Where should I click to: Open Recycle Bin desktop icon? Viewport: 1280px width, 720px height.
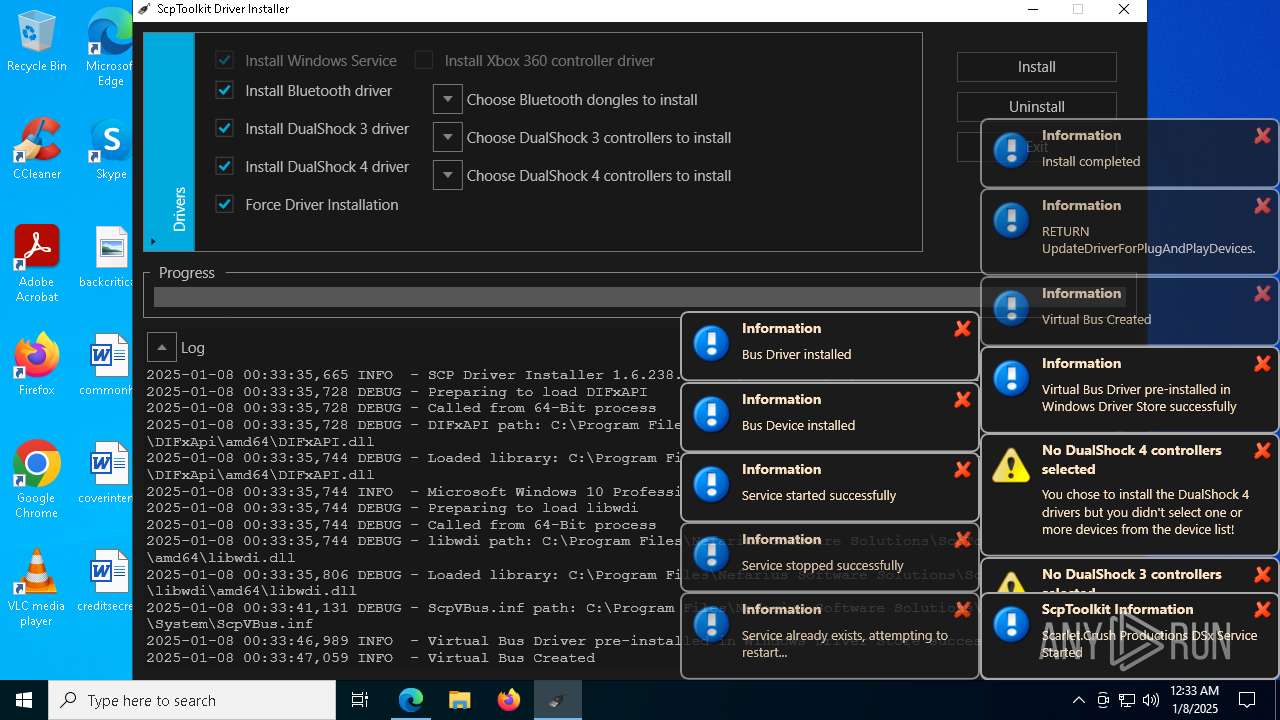point(37,42)
